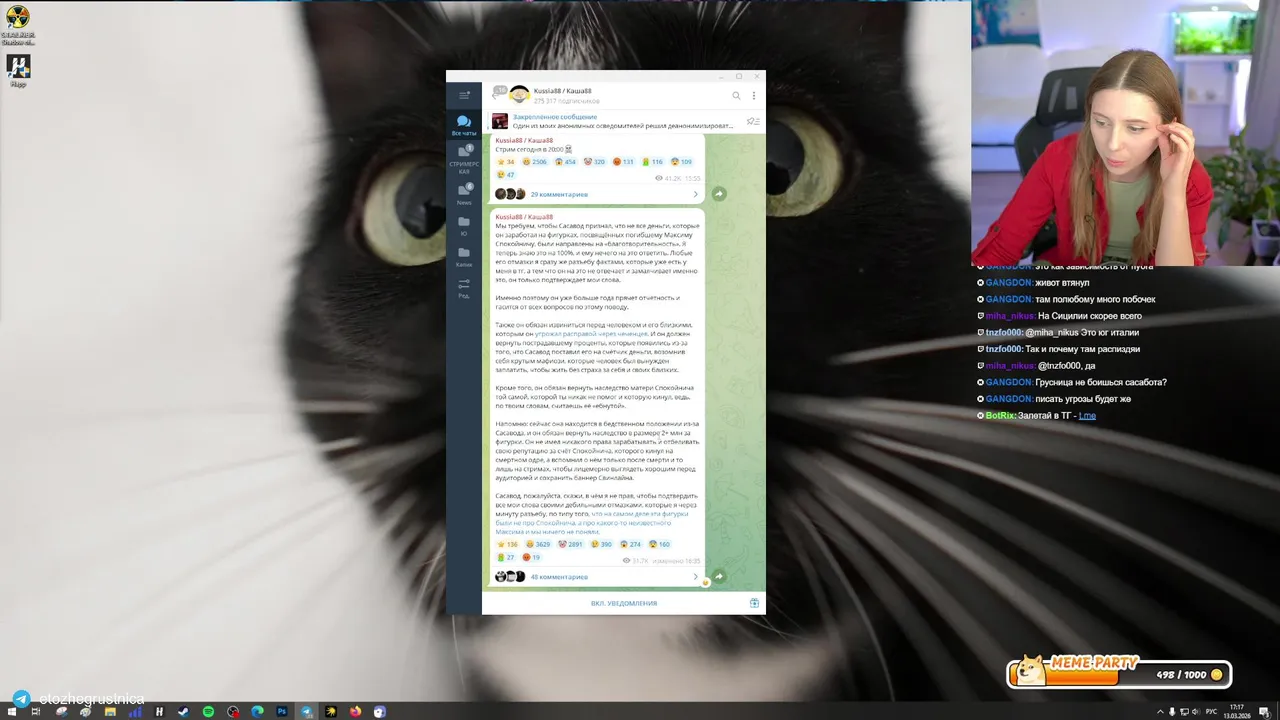Open the taskbar clock showing 17:17
This screenshot has height=720, width=1280.
(1237, 712)
